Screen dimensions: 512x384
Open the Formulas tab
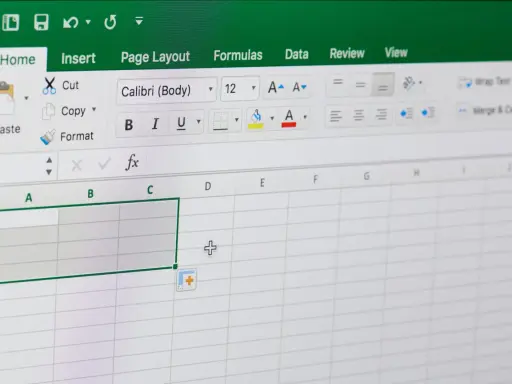(x=238, y=55)
